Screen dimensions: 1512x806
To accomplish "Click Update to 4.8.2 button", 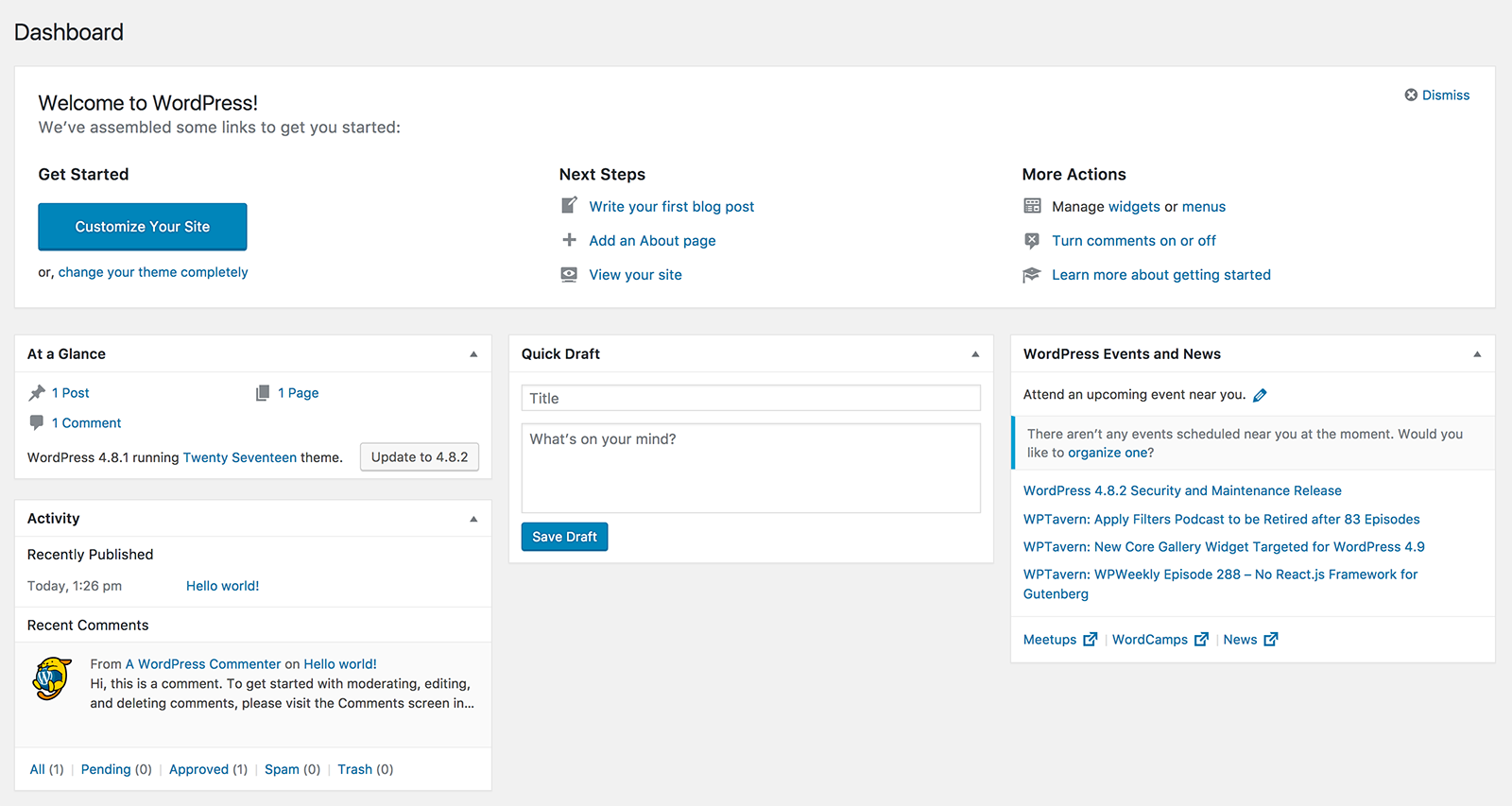I will pos(420,457).
